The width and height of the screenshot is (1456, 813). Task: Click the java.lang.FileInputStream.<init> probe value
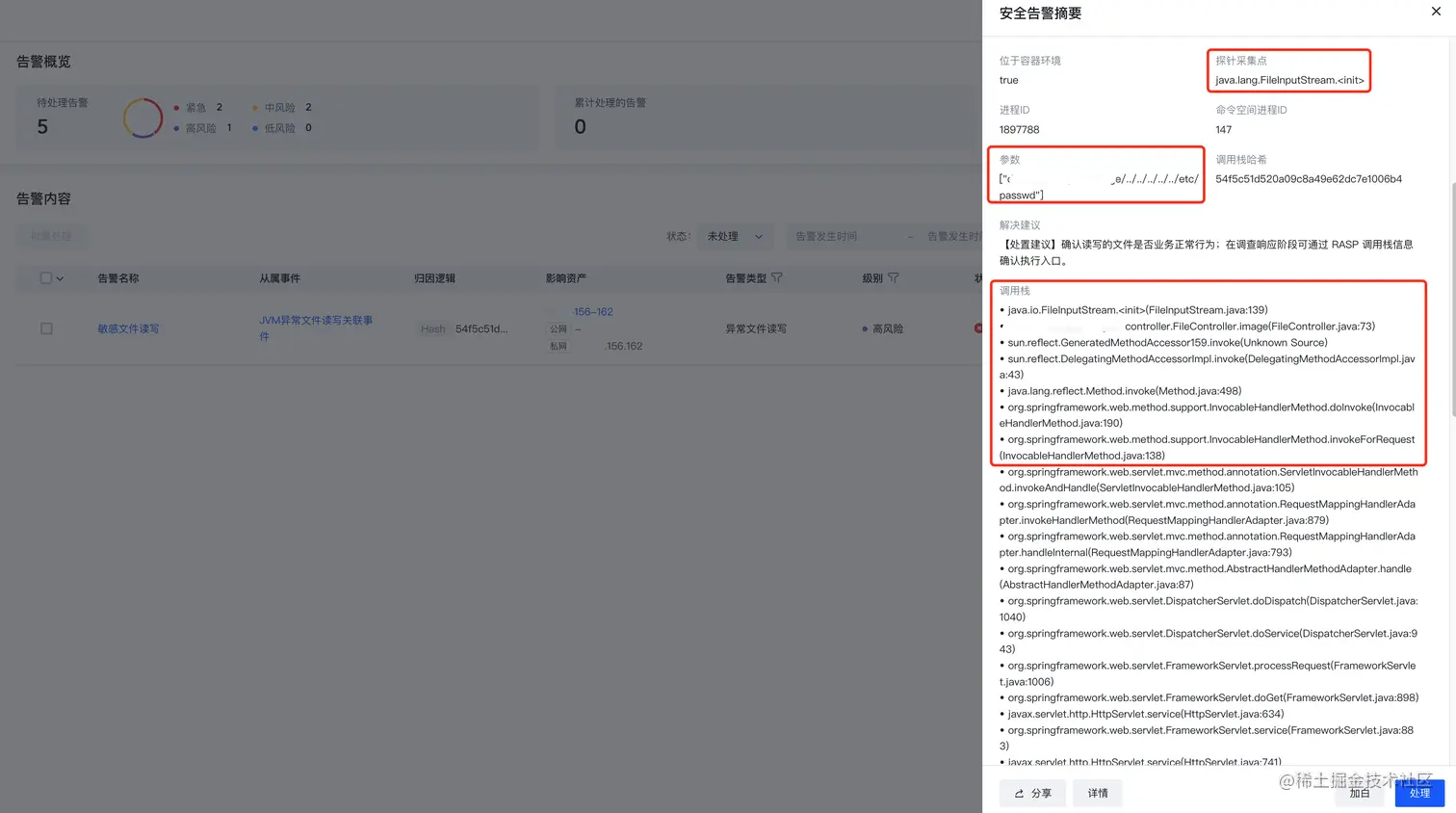[1289, 80]
